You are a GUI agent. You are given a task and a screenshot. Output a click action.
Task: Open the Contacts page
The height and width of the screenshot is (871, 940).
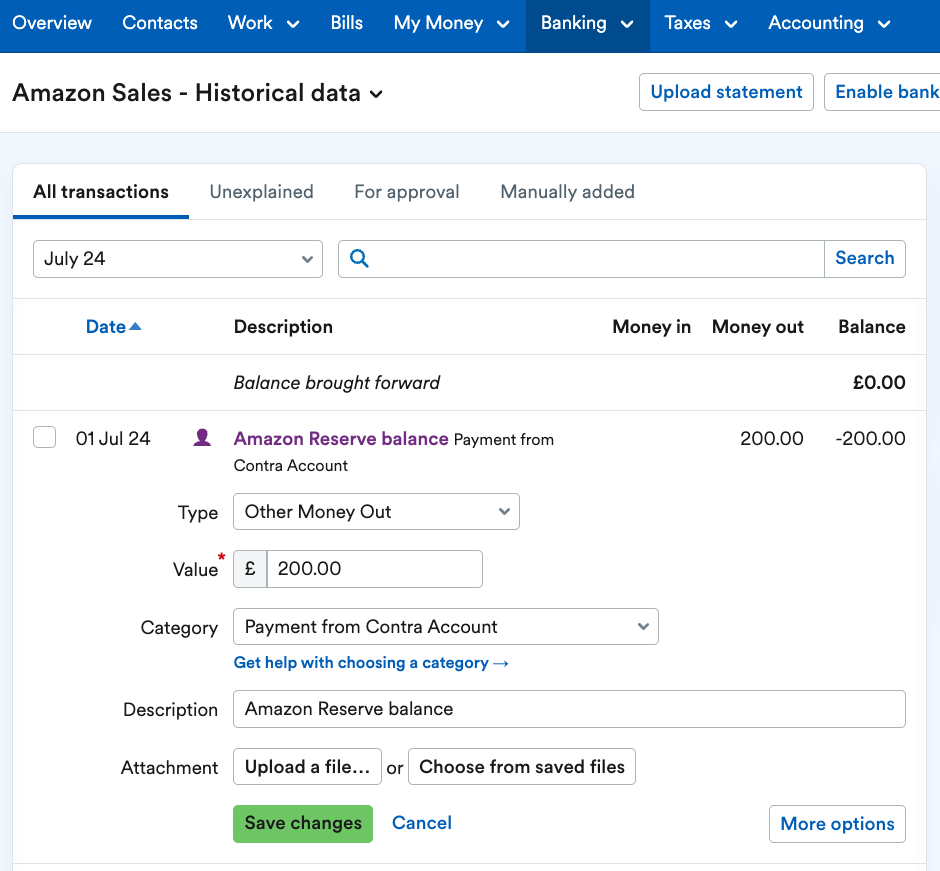[159, 23]
